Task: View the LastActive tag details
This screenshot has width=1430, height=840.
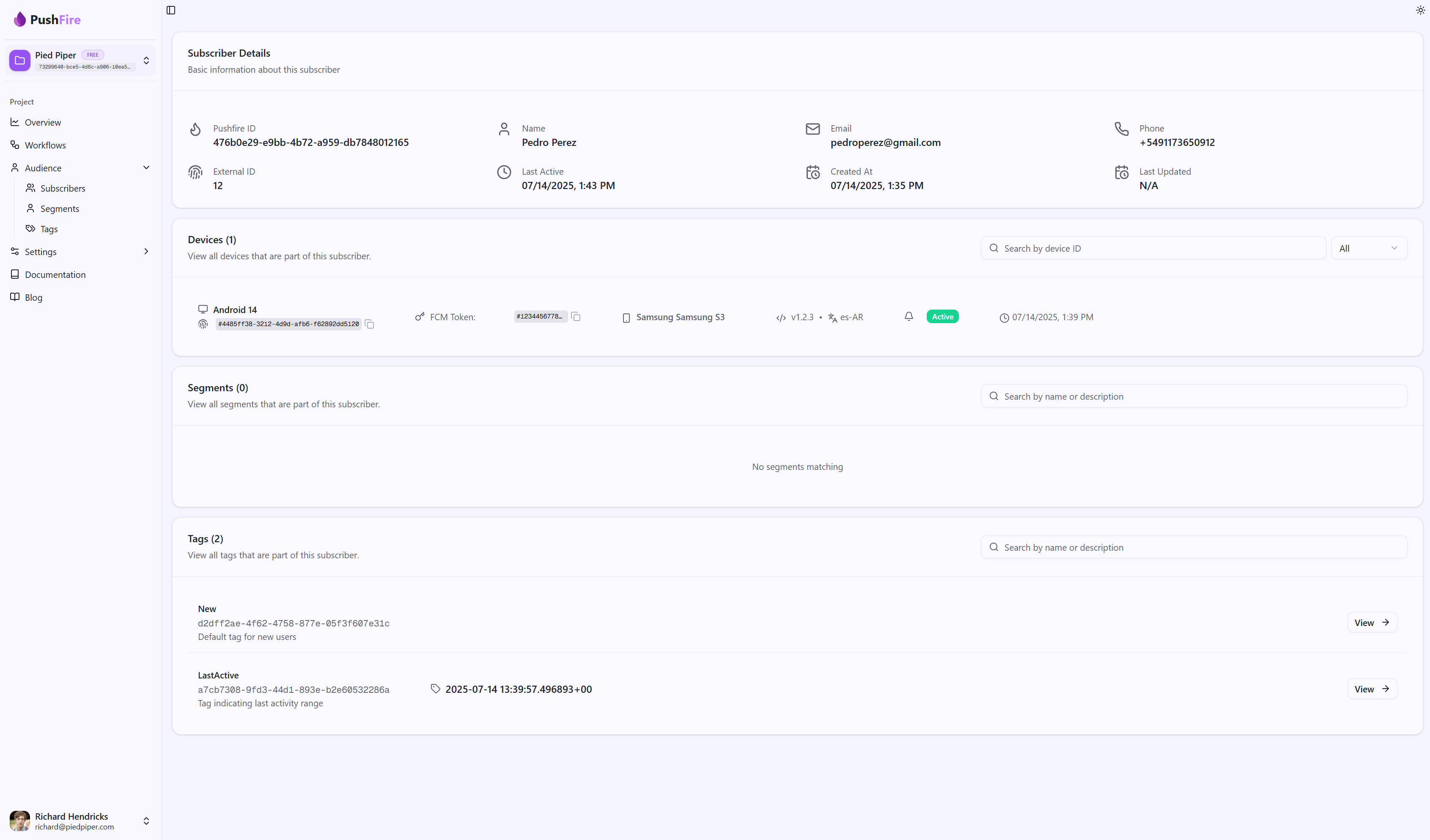Action: 1372,689
